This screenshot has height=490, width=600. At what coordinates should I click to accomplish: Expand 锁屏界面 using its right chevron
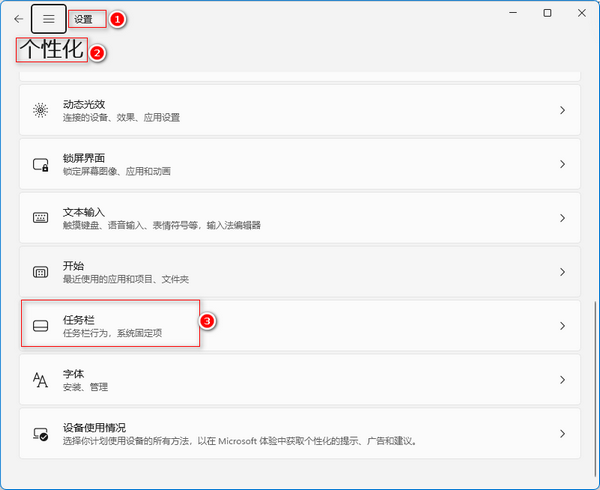563,164
